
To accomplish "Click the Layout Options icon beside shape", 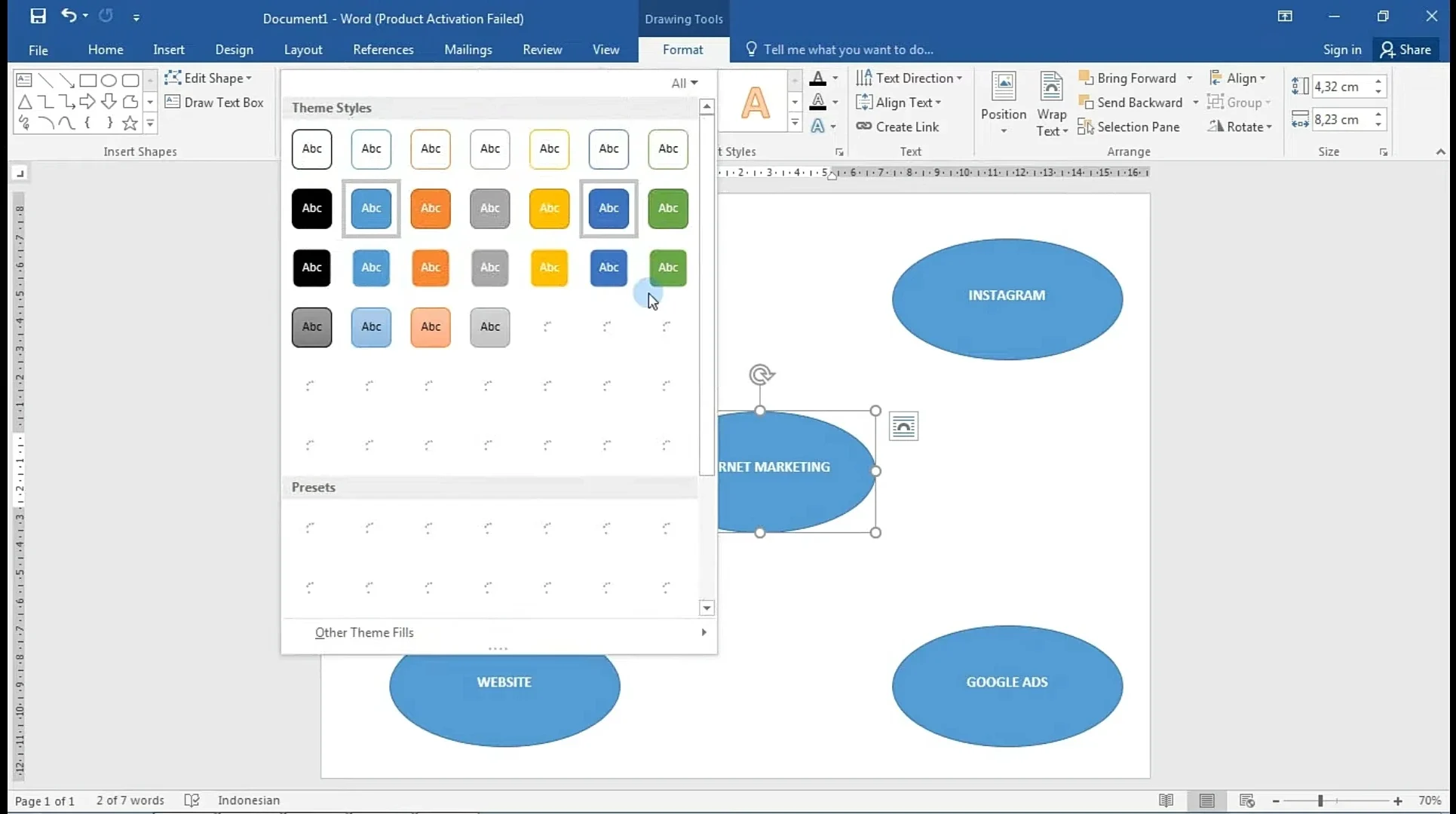I will click(x=903, y=427).
